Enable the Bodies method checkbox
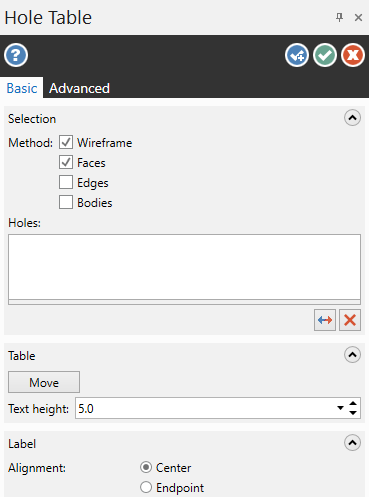The image size is (369, 497). point(66,202)
